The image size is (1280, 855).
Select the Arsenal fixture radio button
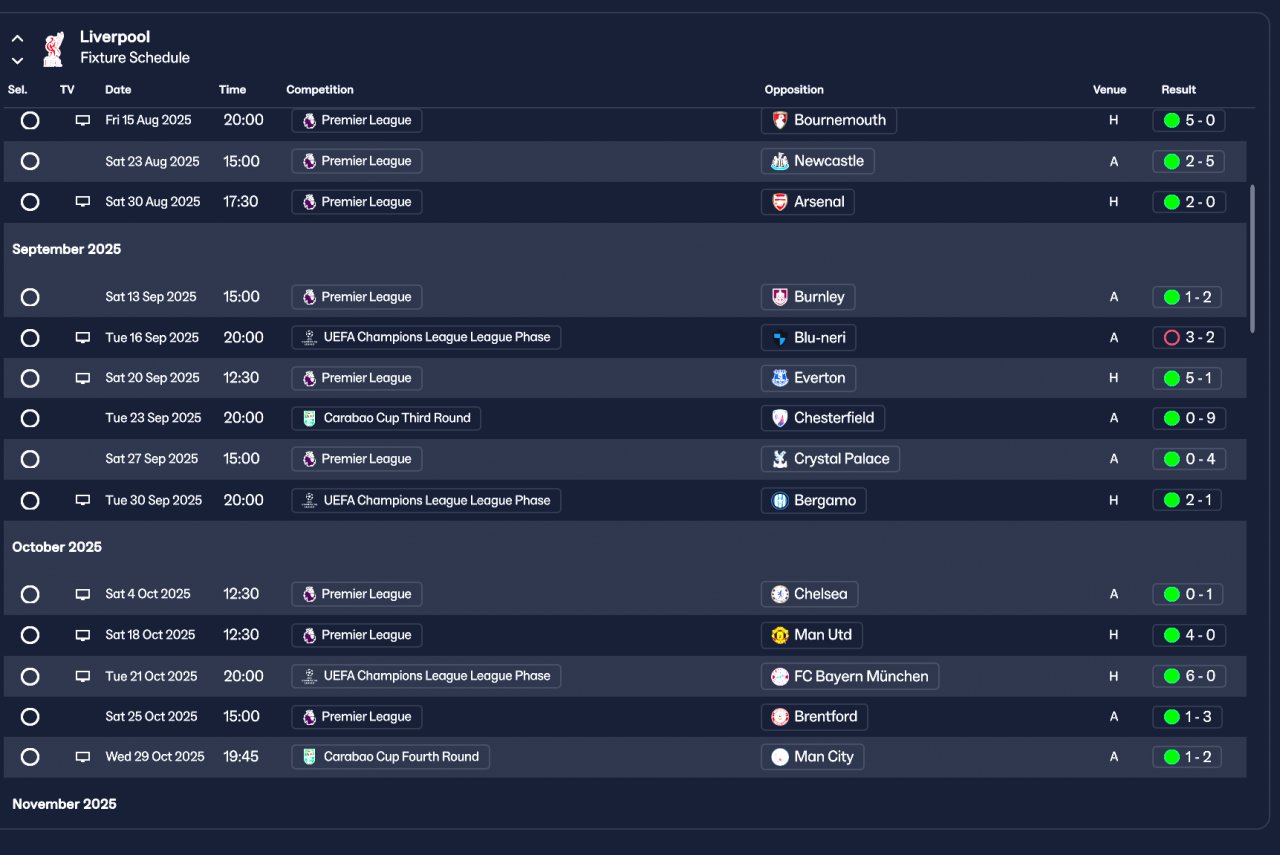pos(30,202)
